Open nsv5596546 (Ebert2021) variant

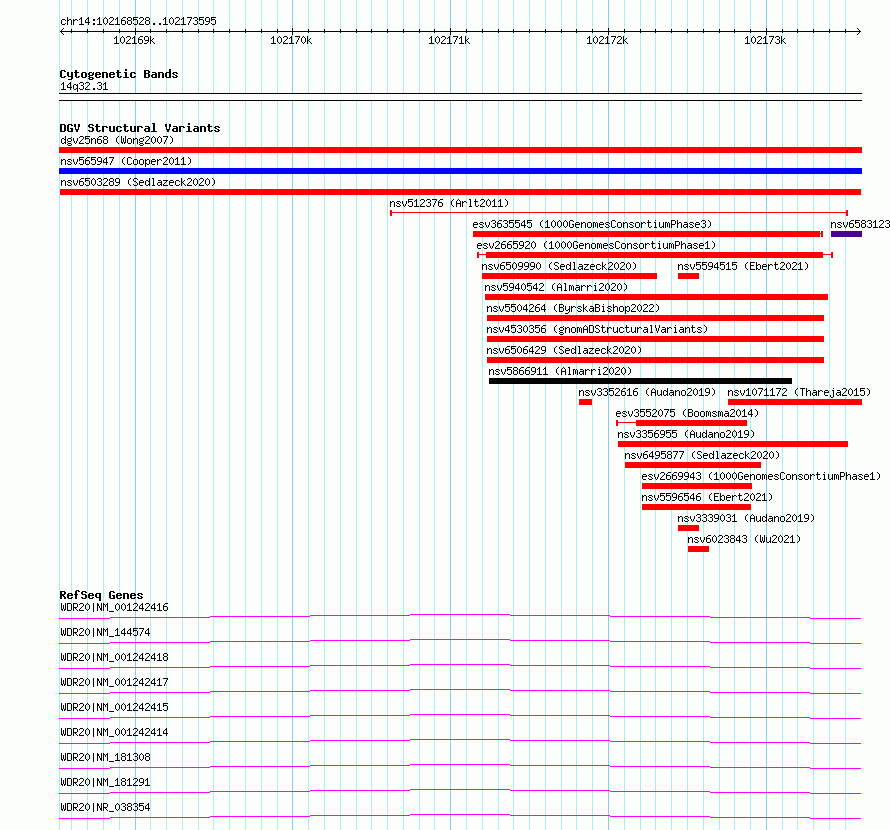click(x=707, y=497)
